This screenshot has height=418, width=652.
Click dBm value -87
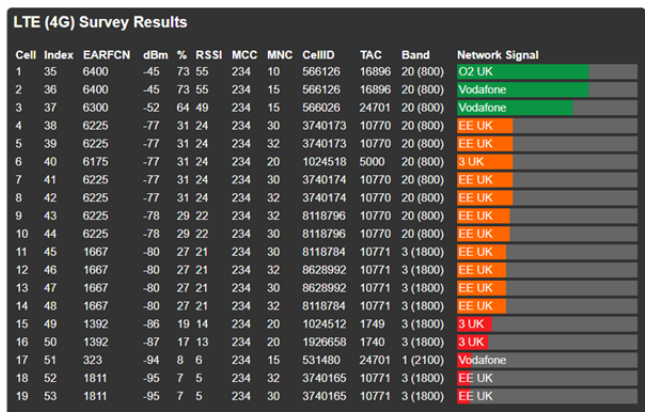pyautogui.click(x=151, y=342)
